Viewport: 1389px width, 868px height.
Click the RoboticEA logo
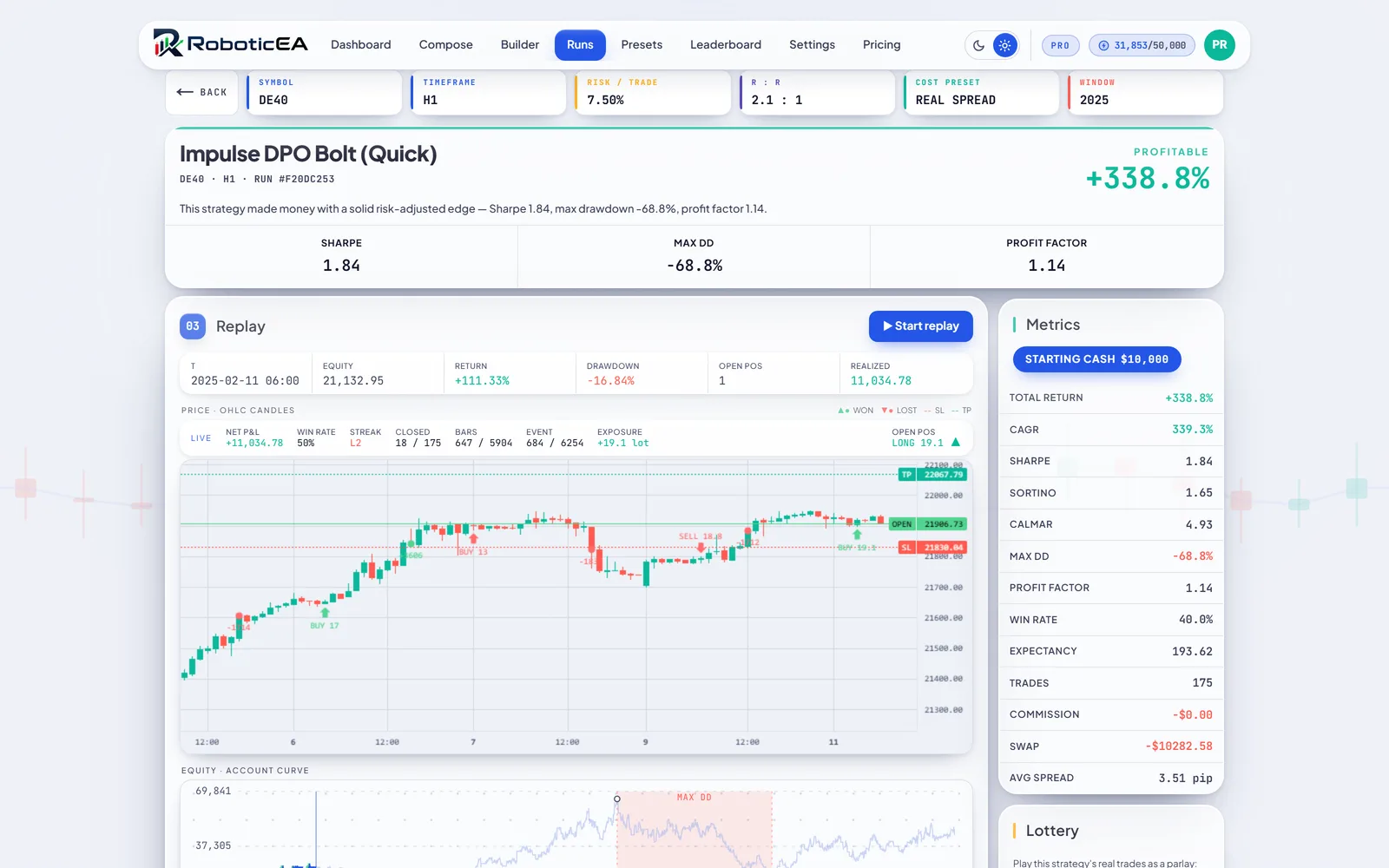[230, 43]
